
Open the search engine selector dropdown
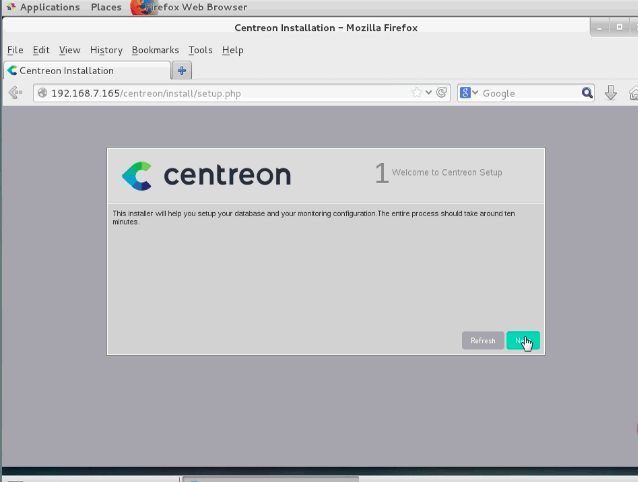tap(469, 93)
